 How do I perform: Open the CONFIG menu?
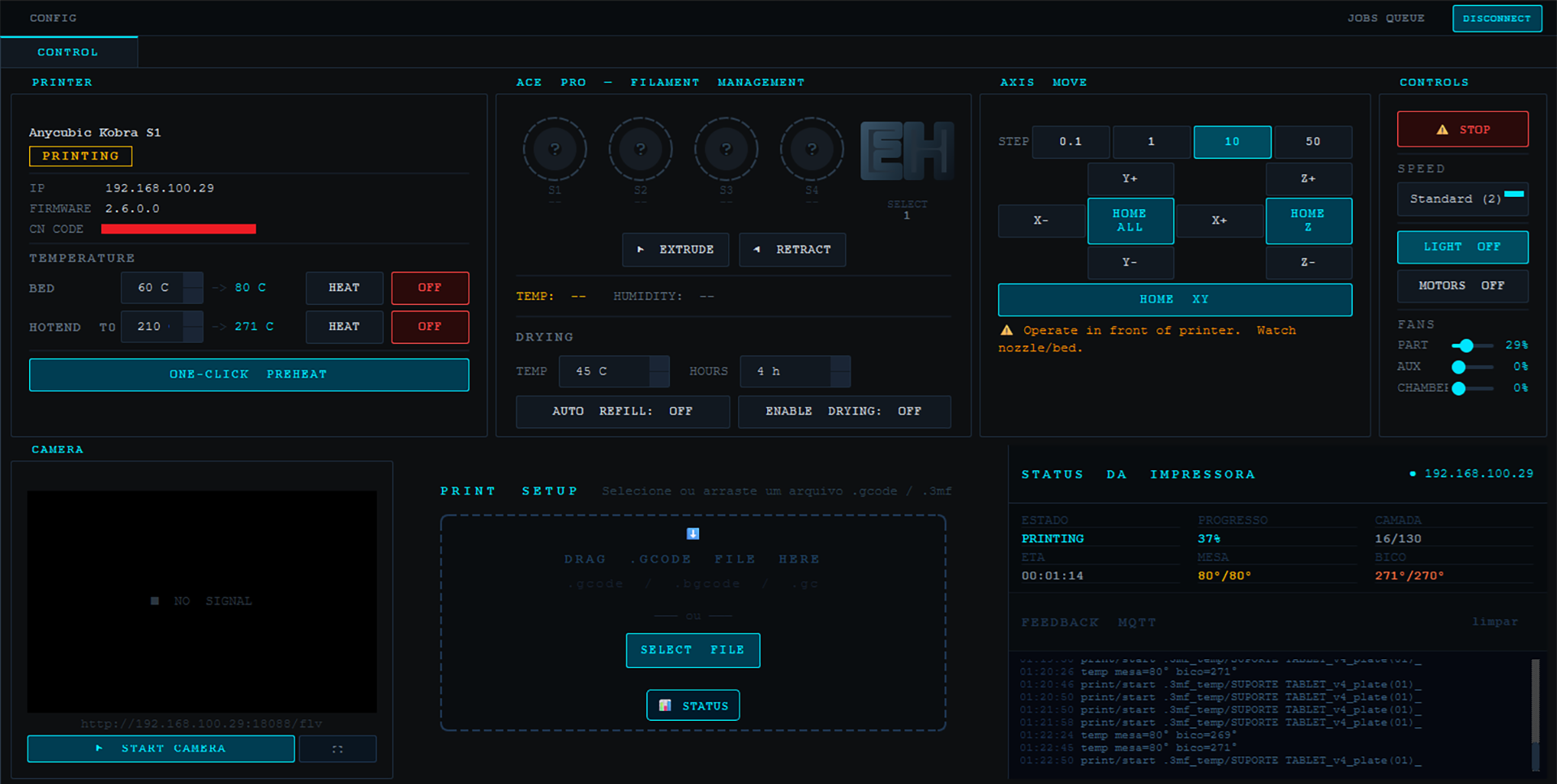(54, 18)
